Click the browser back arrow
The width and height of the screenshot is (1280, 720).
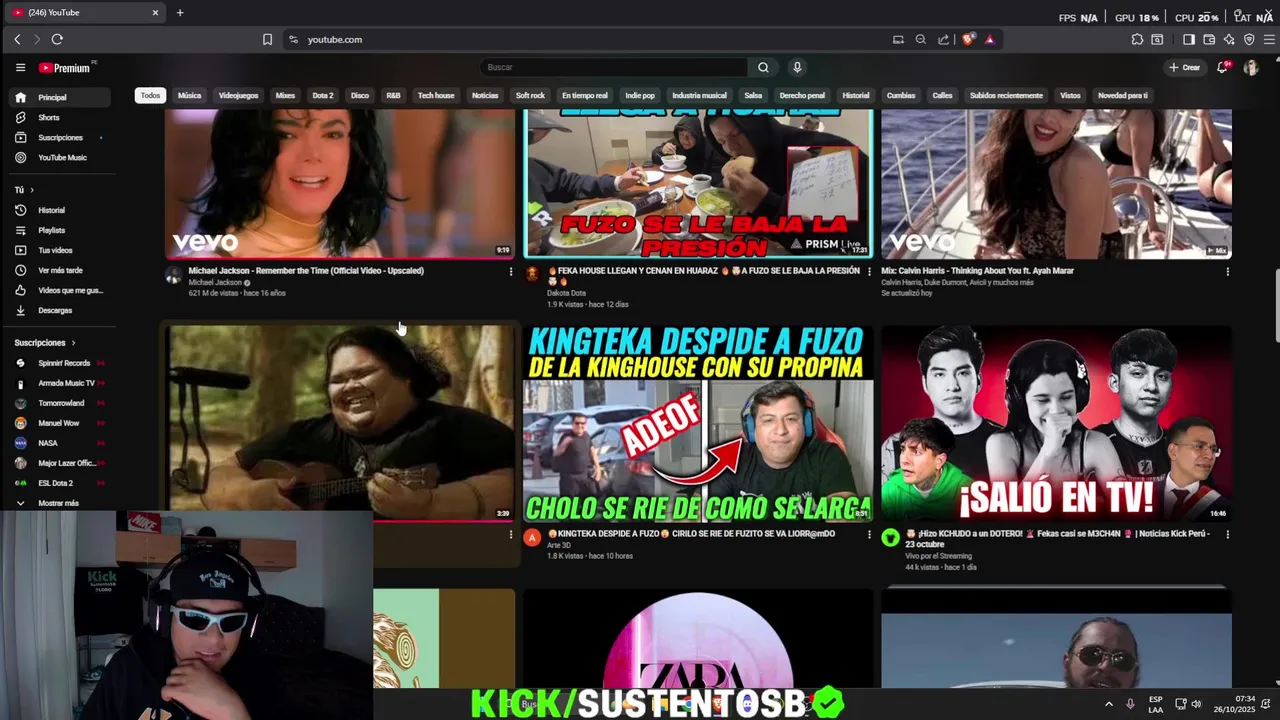point(17,39)
